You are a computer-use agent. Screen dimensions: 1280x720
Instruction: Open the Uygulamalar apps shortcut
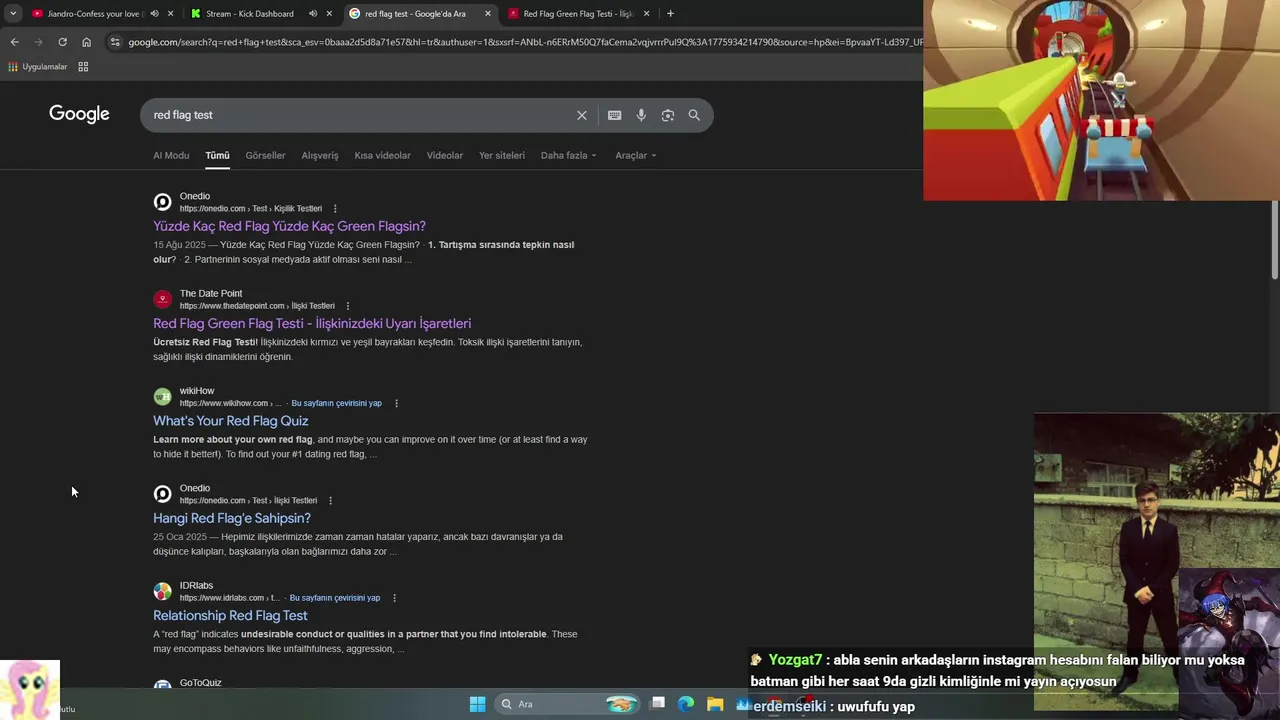pos(37,67)
